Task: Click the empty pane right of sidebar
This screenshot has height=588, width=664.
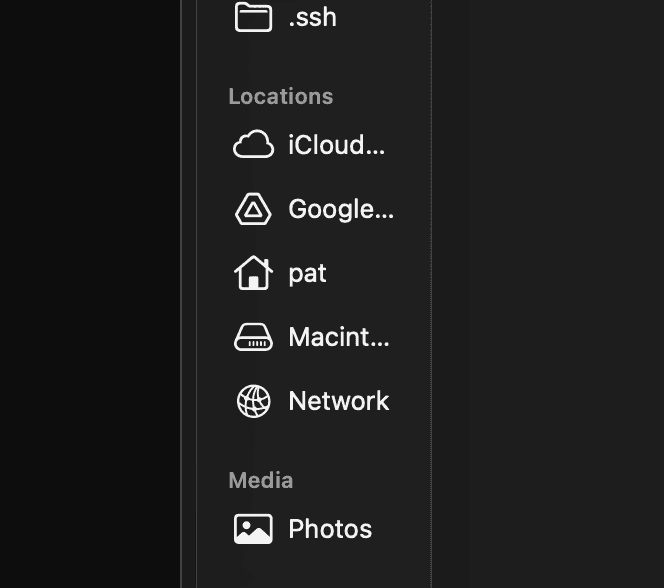Action: [x=548, y=300]
